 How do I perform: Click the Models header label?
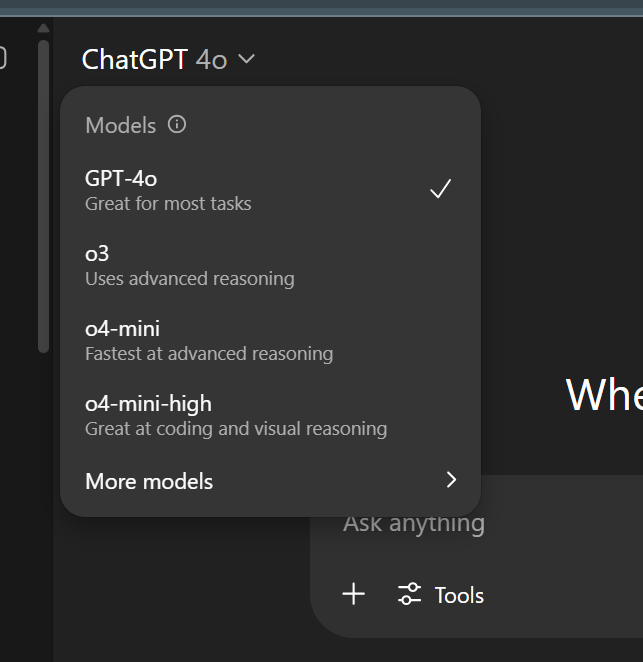pos(121,125)
